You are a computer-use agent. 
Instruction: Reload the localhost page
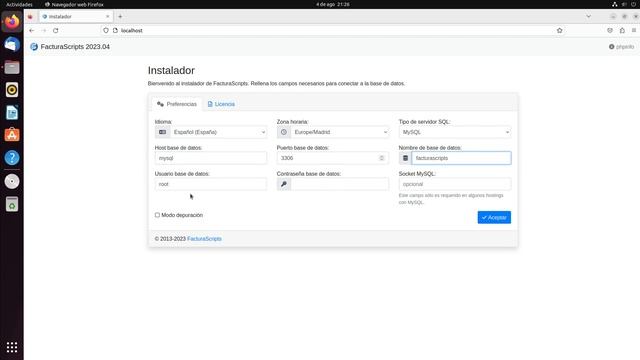point(56,31)
